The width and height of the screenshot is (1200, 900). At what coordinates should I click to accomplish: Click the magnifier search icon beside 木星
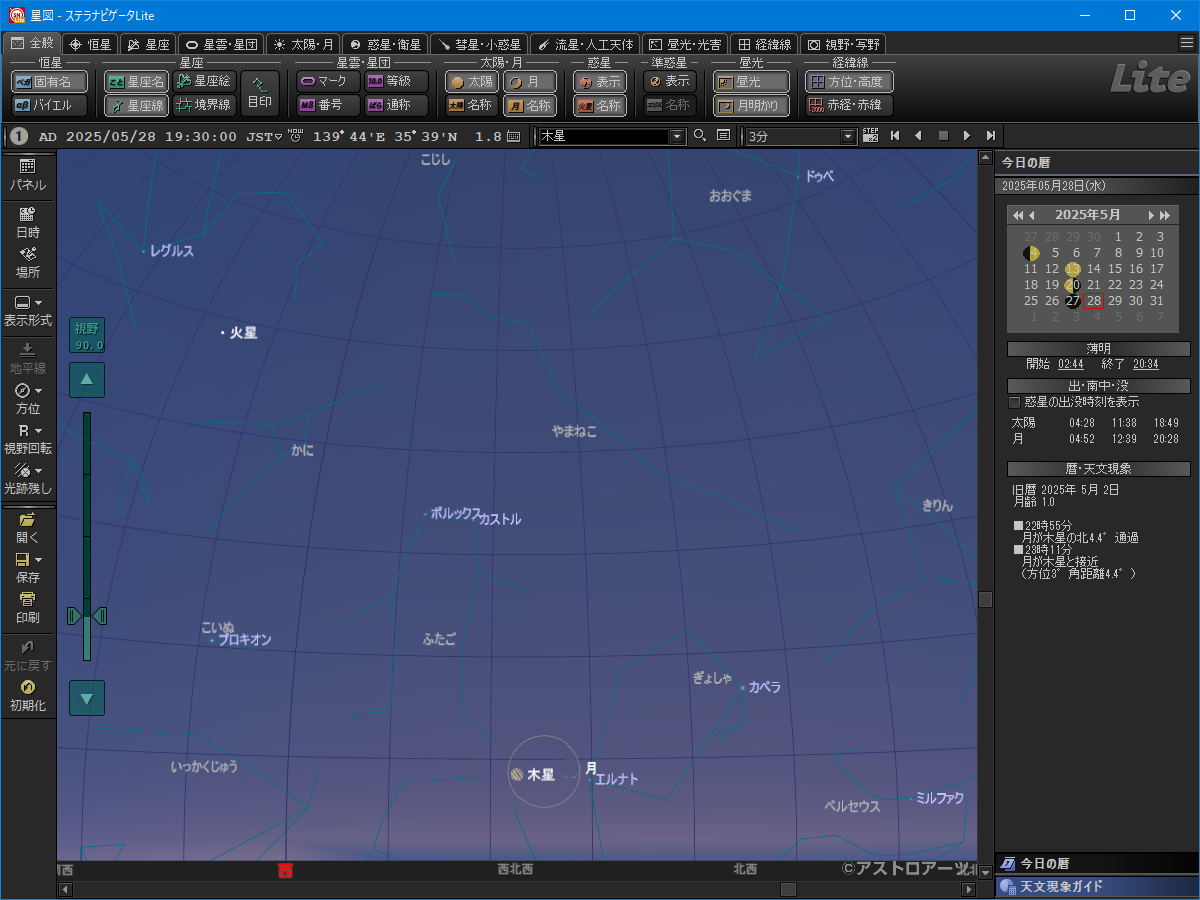click(x=700, y=136)
